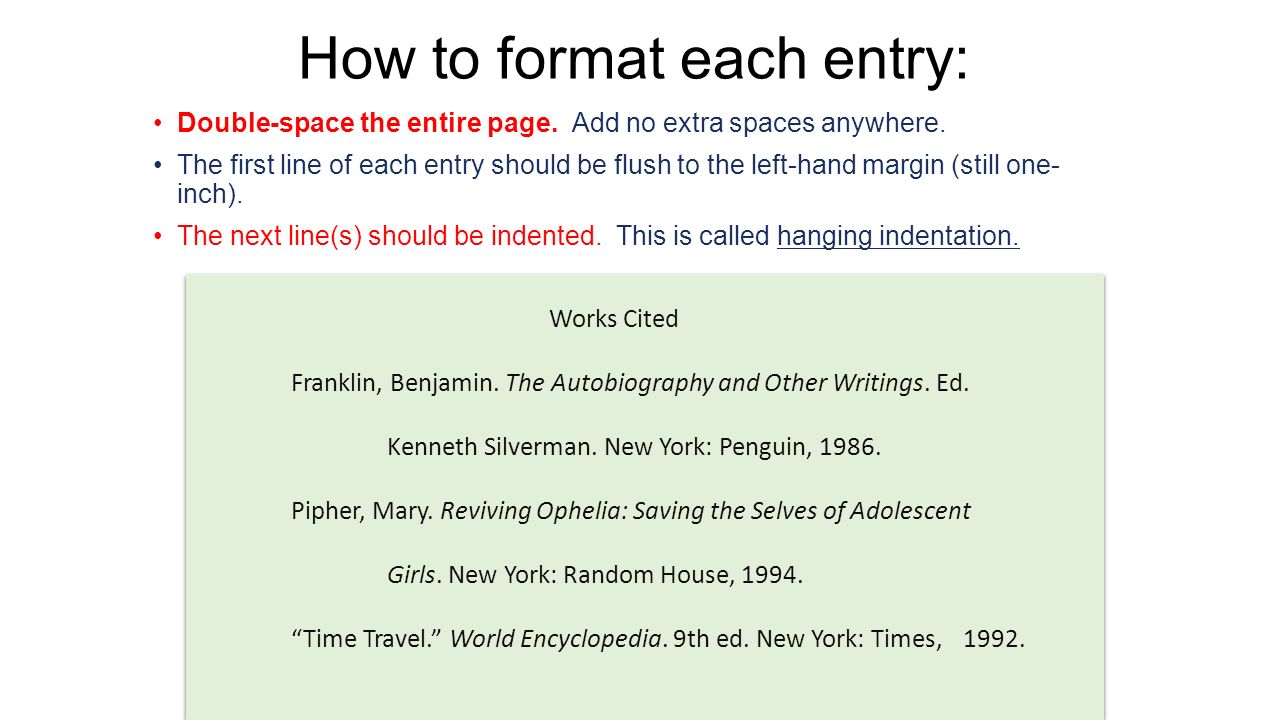Select the bold 'Double-space the entire page.' text
The height and width of the screenshot is (720, 1280).
tap(367, 123)
